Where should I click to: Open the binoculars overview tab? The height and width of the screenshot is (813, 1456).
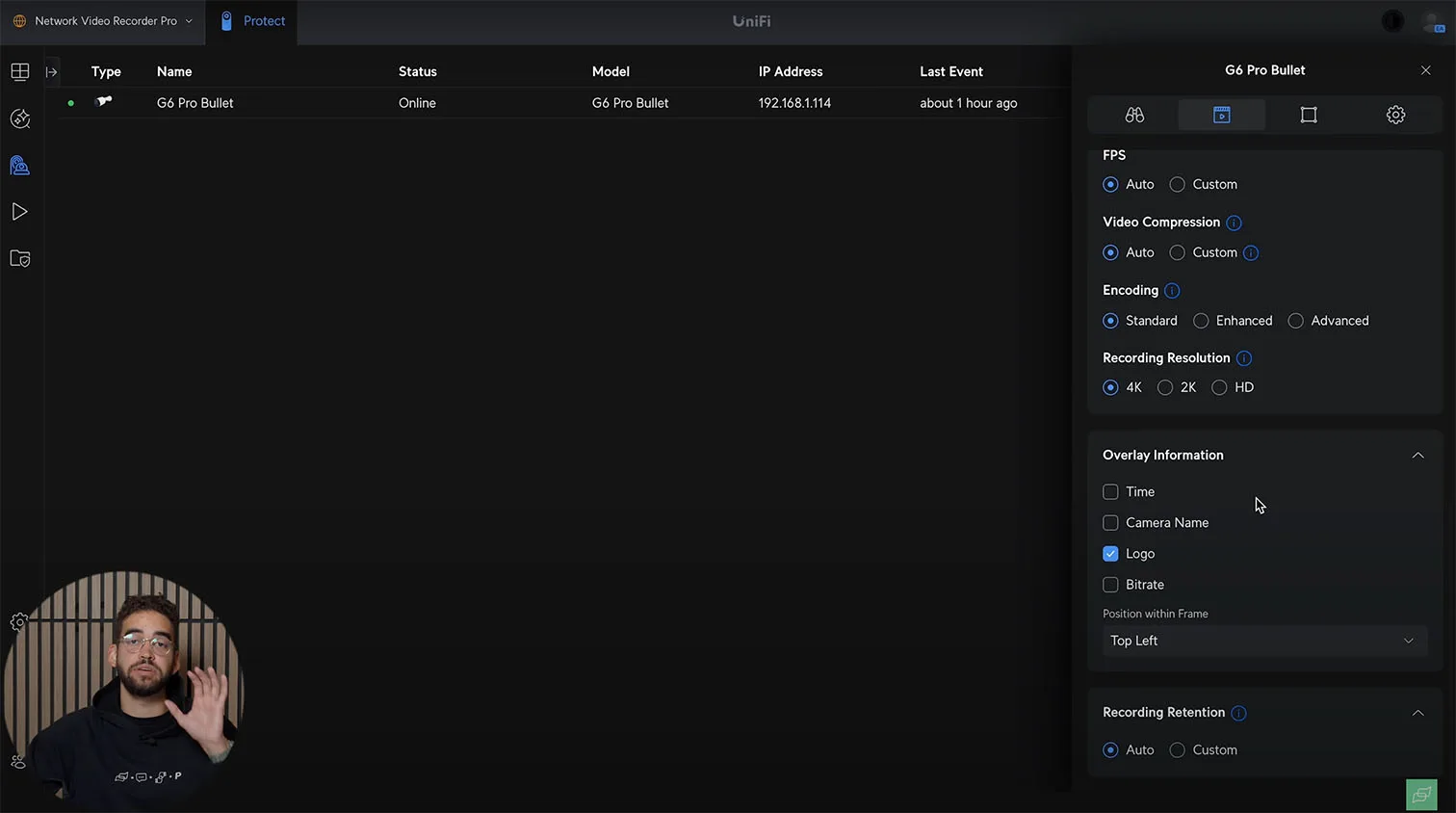coord(1134,115)
